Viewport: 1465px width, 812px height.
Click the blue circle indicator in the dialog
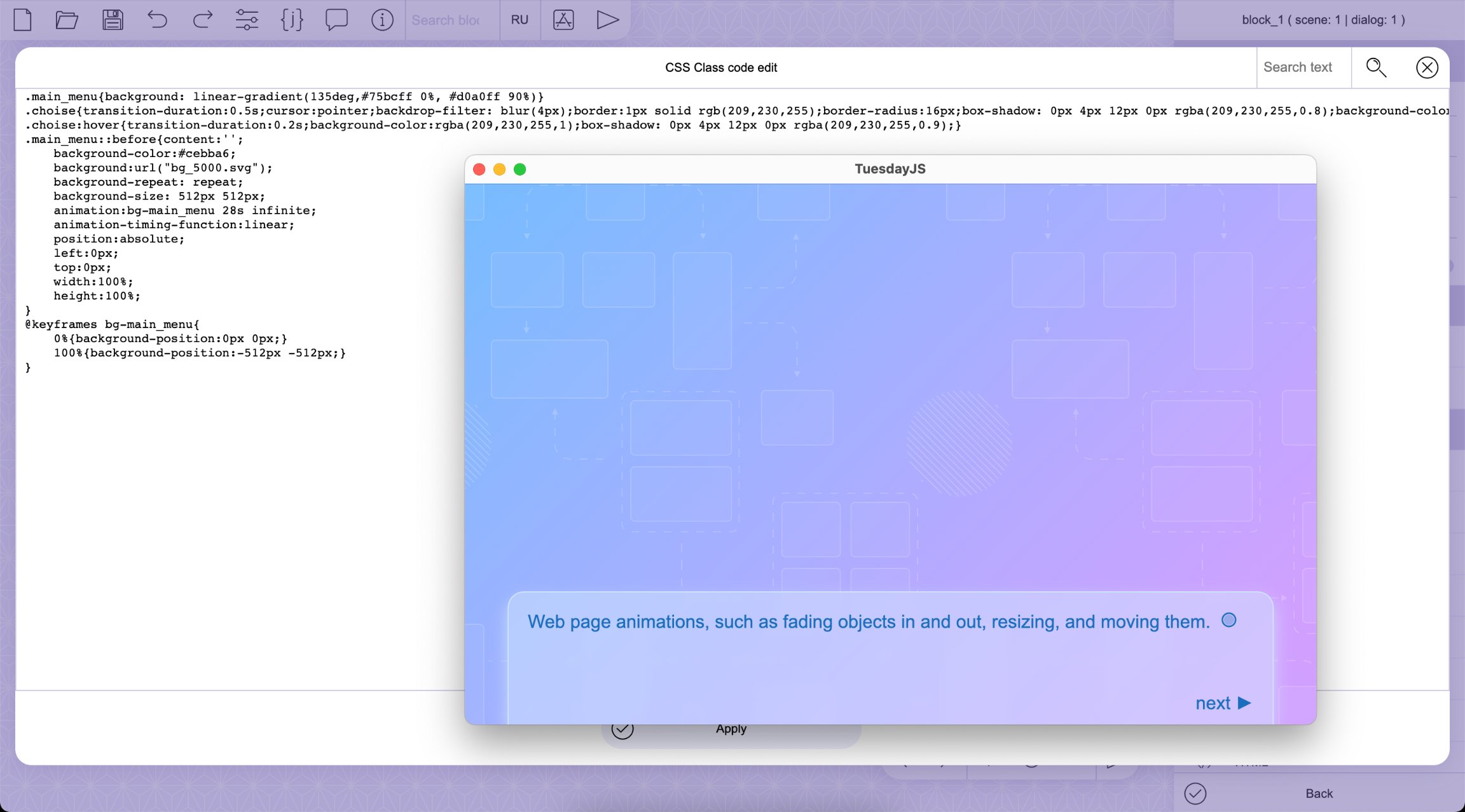pyautogui.click(x=1229, y=620)
